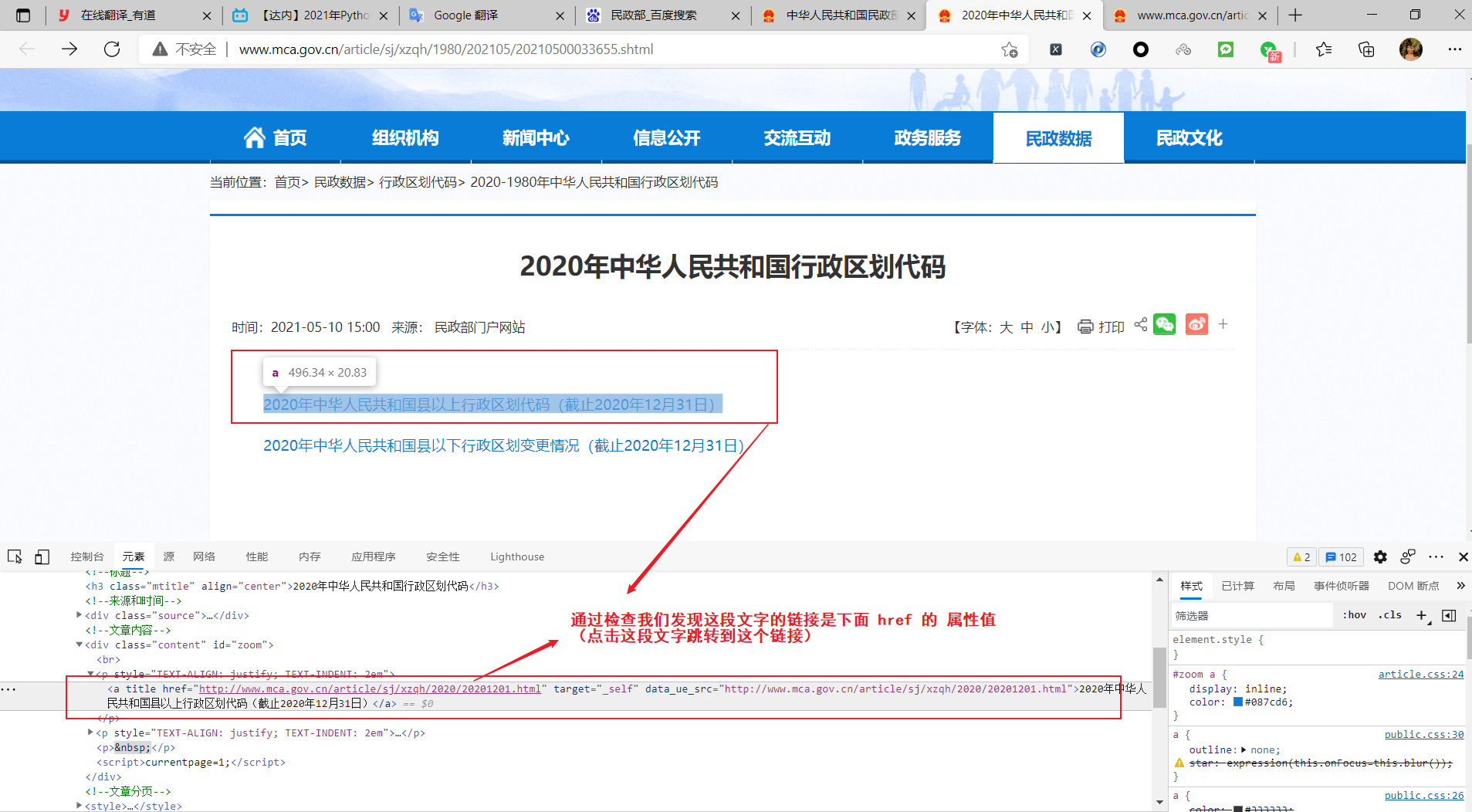This screenshot has width=1472, height=812.
Task: Toggle the :hov element state panel
Action: [1355, 615]
